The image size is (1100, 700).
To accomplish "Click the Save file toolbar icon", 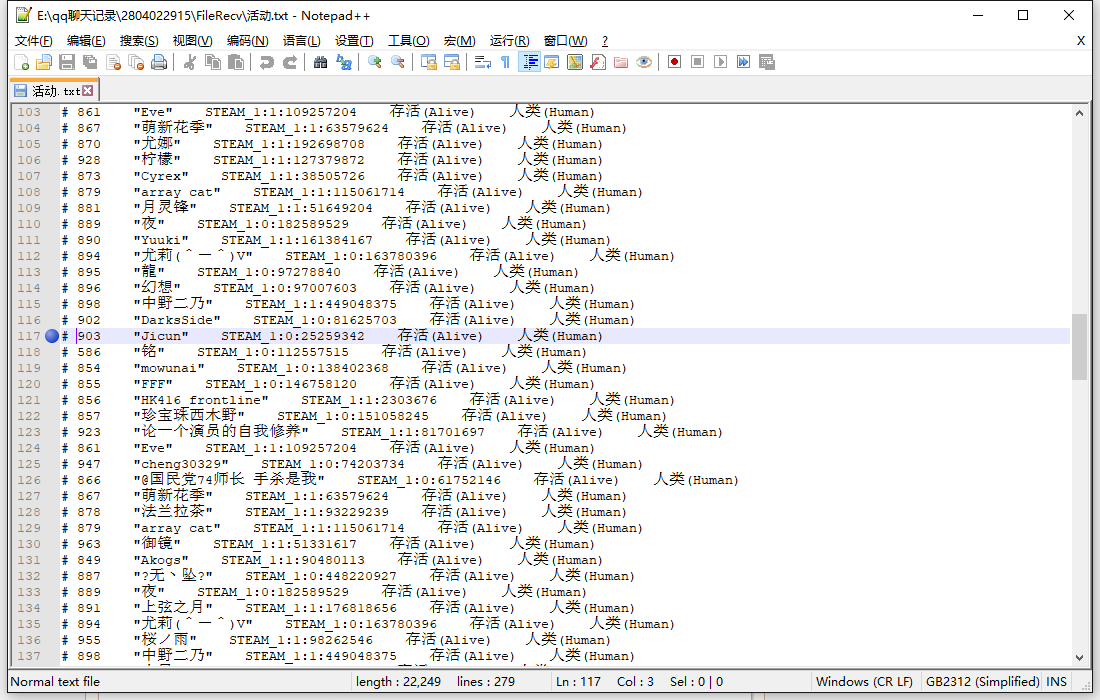I will point(67,62).
